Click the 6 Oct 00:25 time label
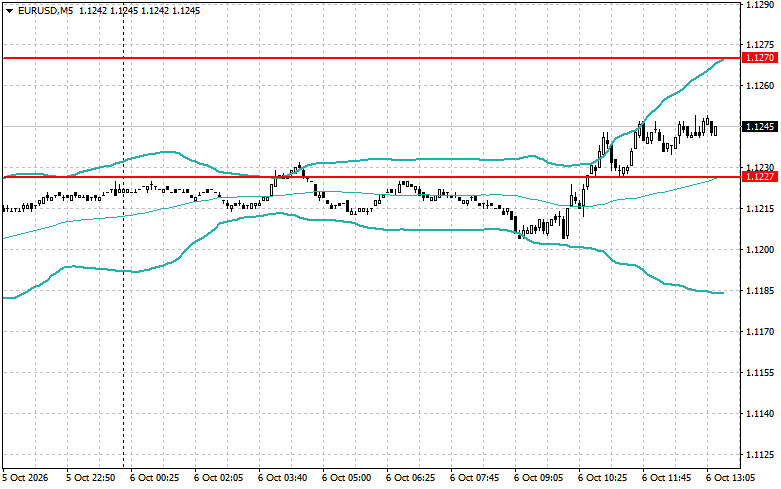 155,478
